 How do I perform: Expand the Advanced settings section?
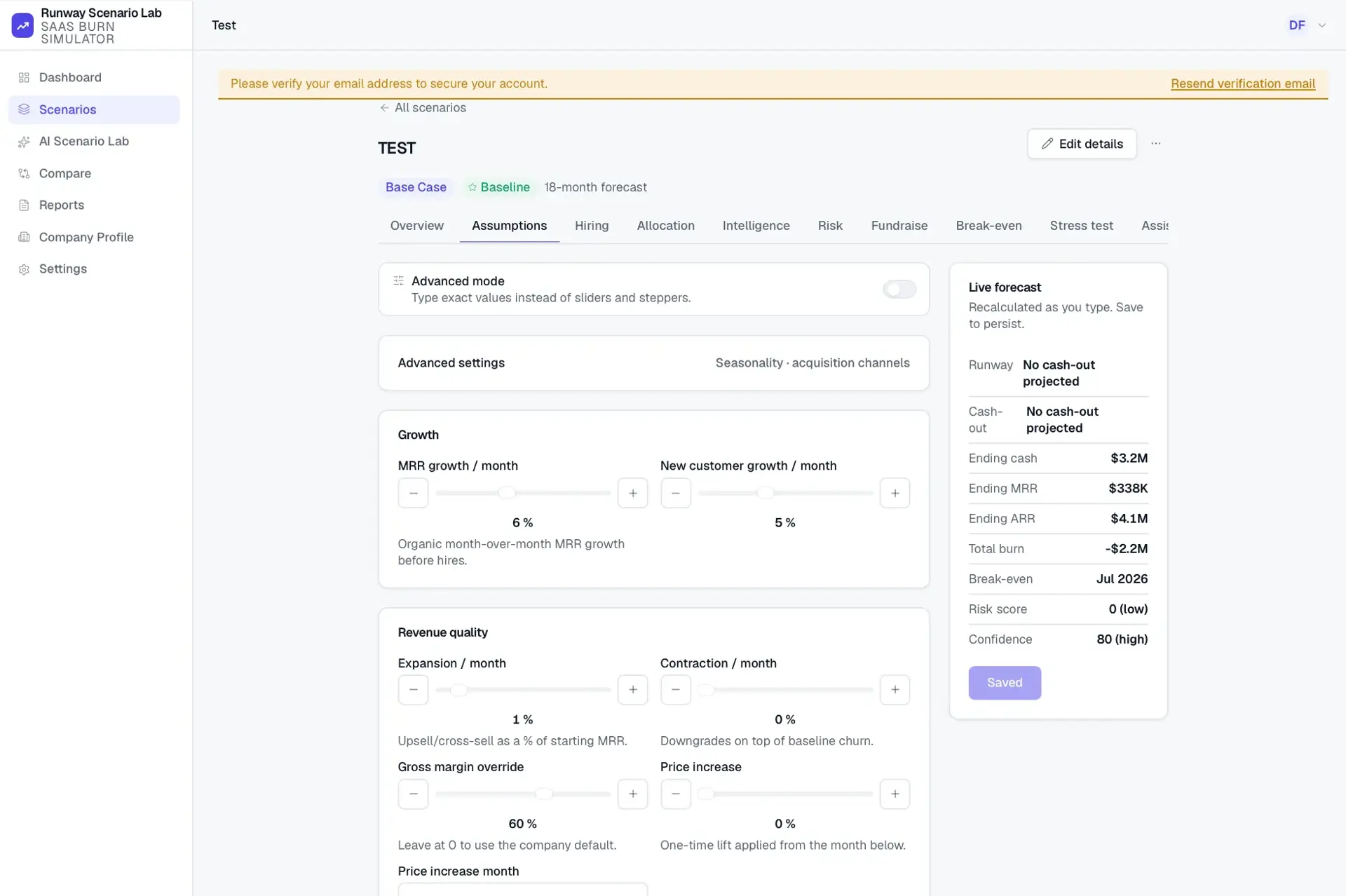653,362
